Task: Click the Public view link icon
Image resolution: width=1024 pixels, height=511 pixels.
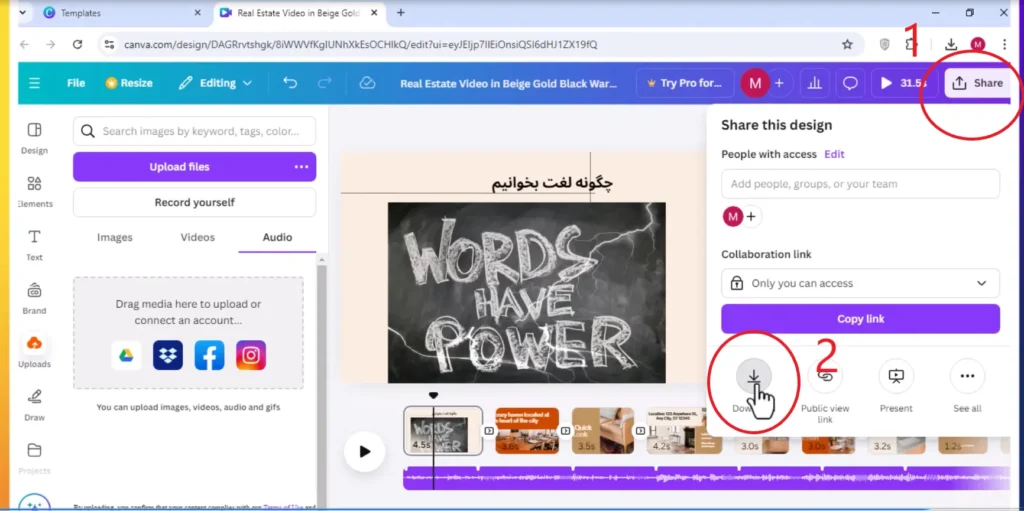Action: coord(825,376)
